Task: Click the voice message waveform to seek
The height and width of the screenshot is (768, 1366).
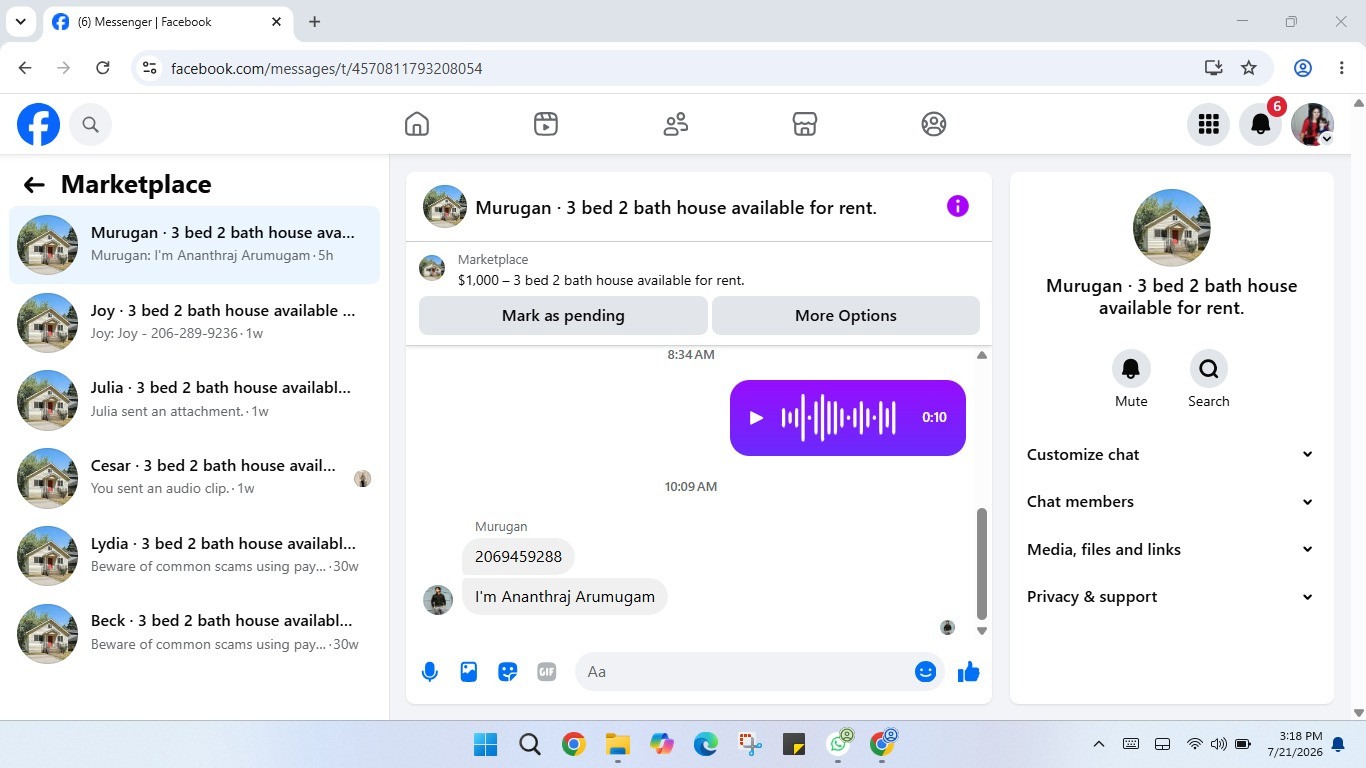Action: click(839, 418)
